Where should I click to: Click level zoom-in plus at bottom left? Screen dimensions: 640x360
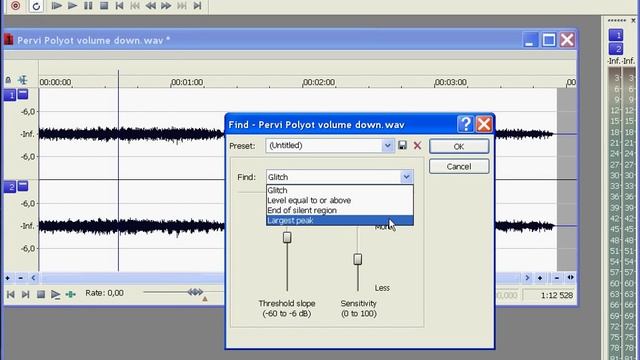(x=8, y=278)
